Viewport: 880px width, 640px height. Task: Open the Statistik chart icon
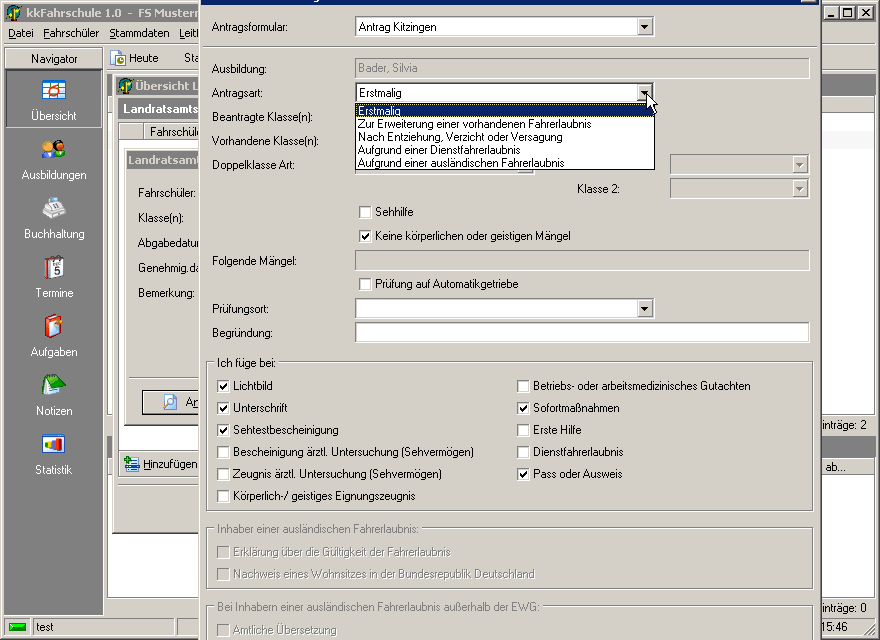point(54,444)
